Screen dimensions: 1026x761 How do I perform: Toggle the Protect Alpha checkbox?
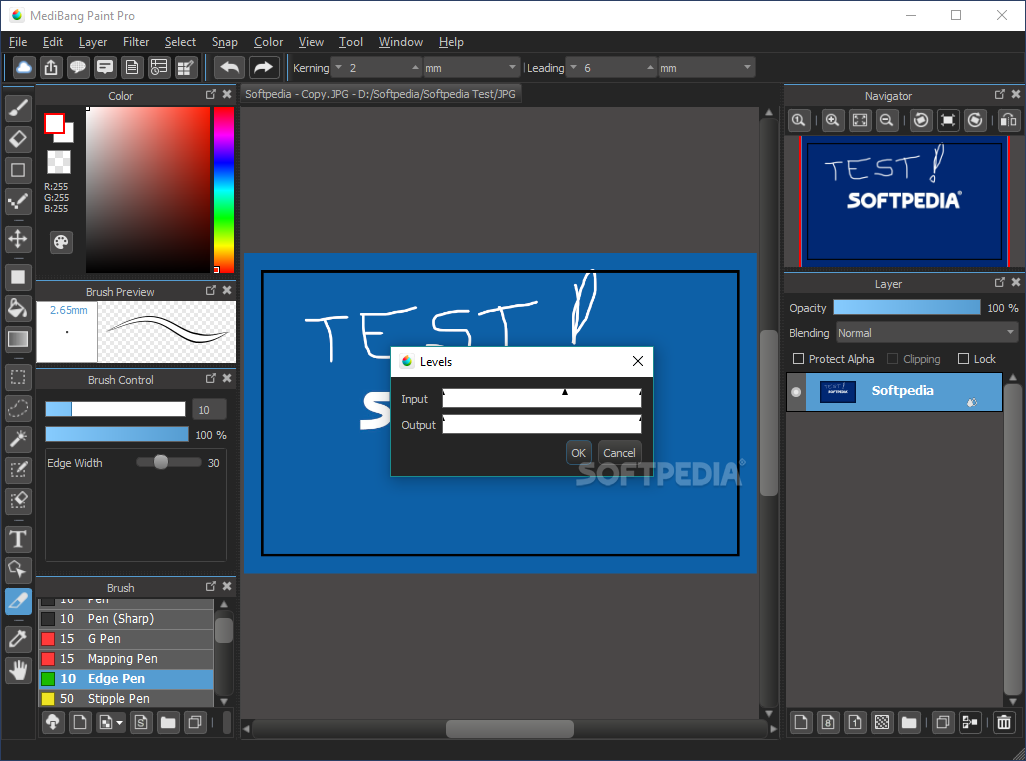pyautogui.click(x=798, y=359)
